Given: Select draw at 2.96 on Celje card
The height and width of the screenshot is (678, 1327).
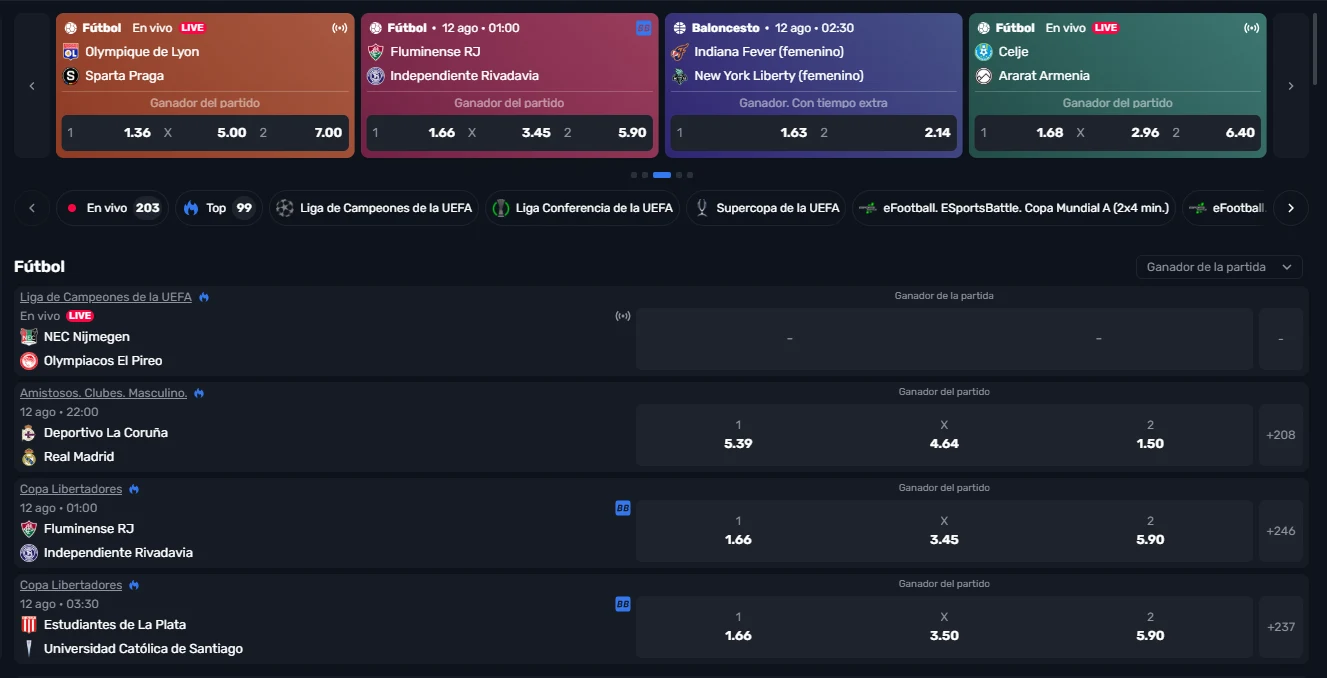Looking at the screenshot, I should pos(1117,132).
